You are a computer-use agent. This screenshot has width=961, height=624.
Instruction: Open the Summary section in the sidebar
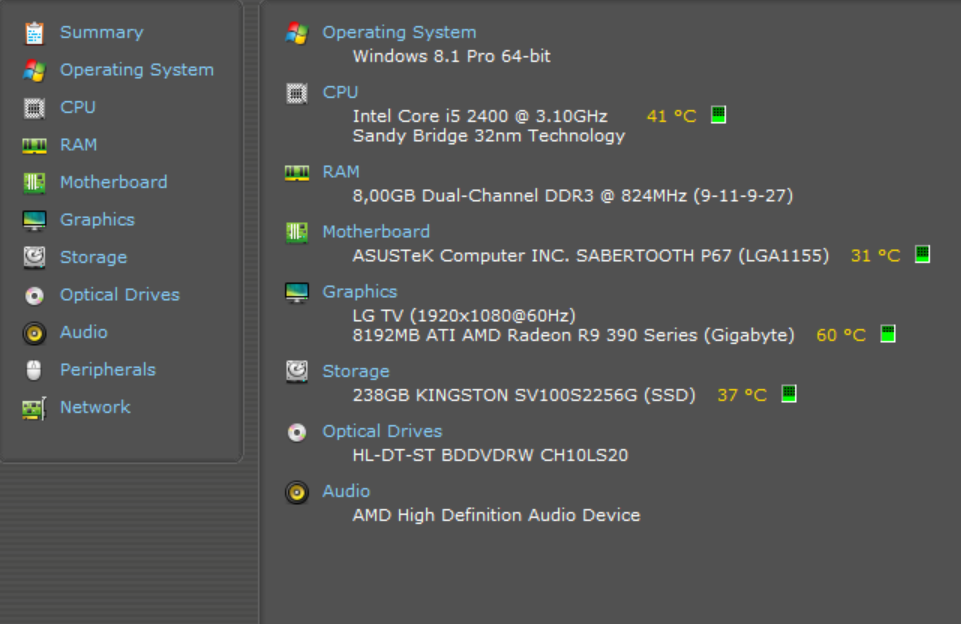(x=102, y=32)
